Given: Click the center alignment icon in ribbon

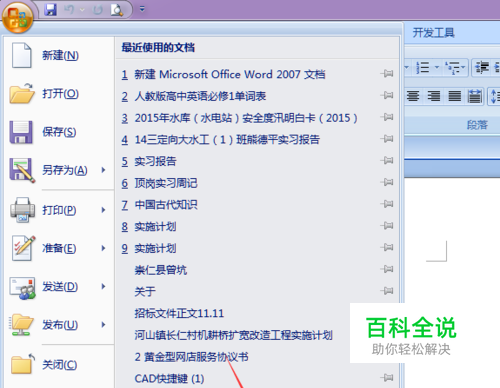Looking at the screenshot, I should [x=413, y=96].
